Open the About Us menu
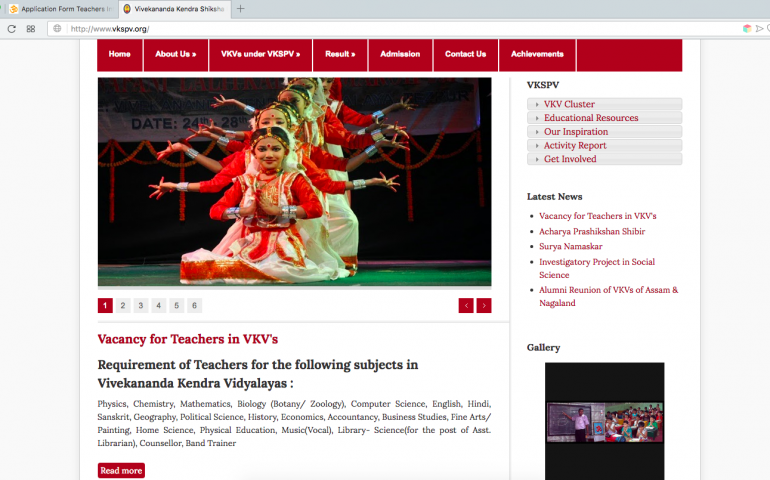The width and height of the screenshot is (770, 480). pos(176,55)
